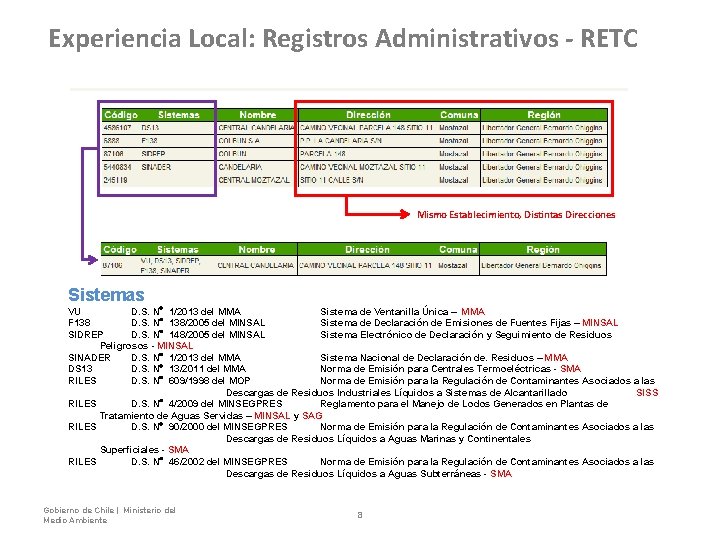
Task: Click 'Sistema Nacional de Declaración de Residuos'
Action: pyautogui.click(x=427, y=358)
